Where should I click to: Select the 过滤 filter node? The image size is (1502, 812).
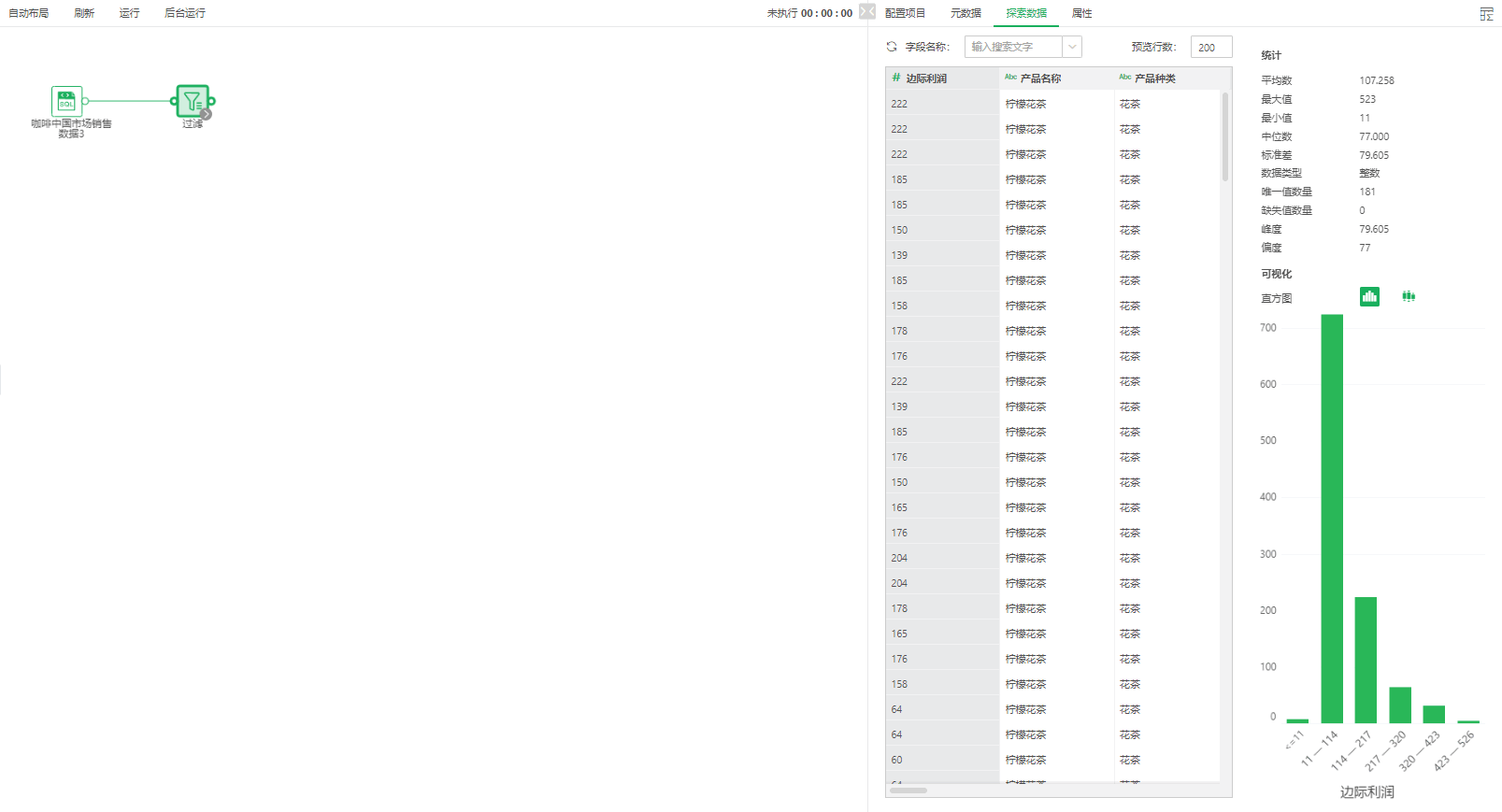coord(192,101)
